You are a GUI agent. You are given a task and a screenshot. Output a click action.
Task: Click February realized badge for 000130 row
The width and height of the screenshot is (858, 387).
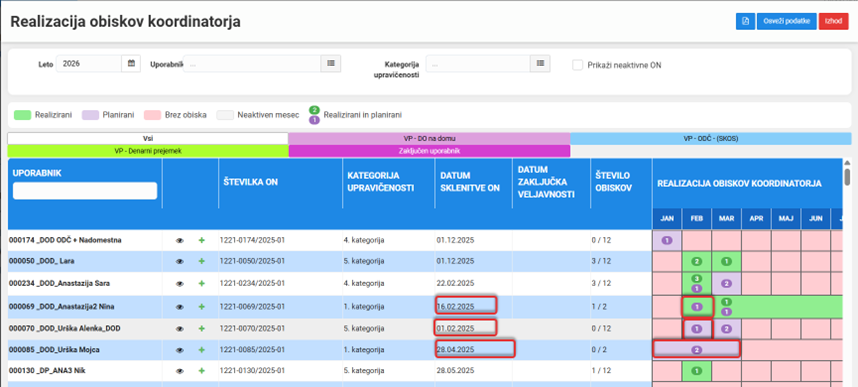[x=697, y=371]
